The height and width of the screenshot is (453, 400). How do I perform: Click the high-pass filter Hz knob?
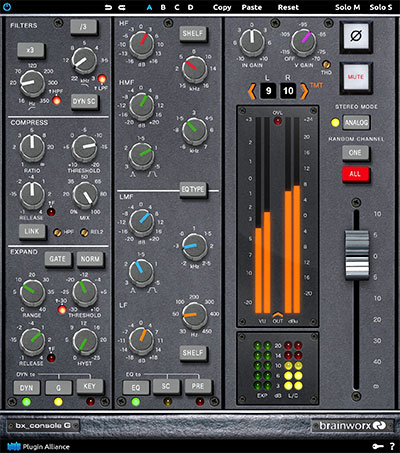32,83
